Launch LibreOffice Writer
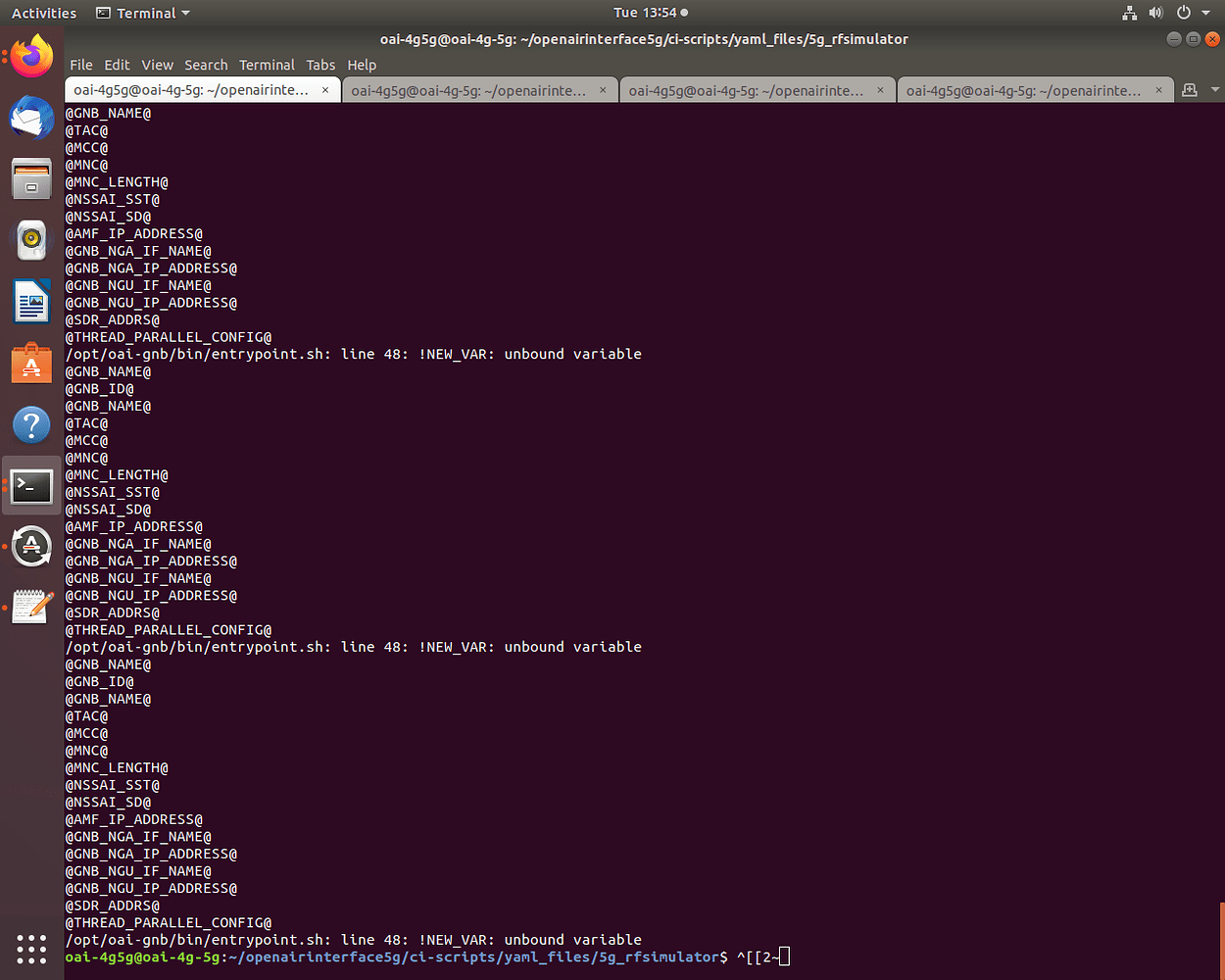The height and width of the screenshot is (980, 1225). (x=31, y=302)
